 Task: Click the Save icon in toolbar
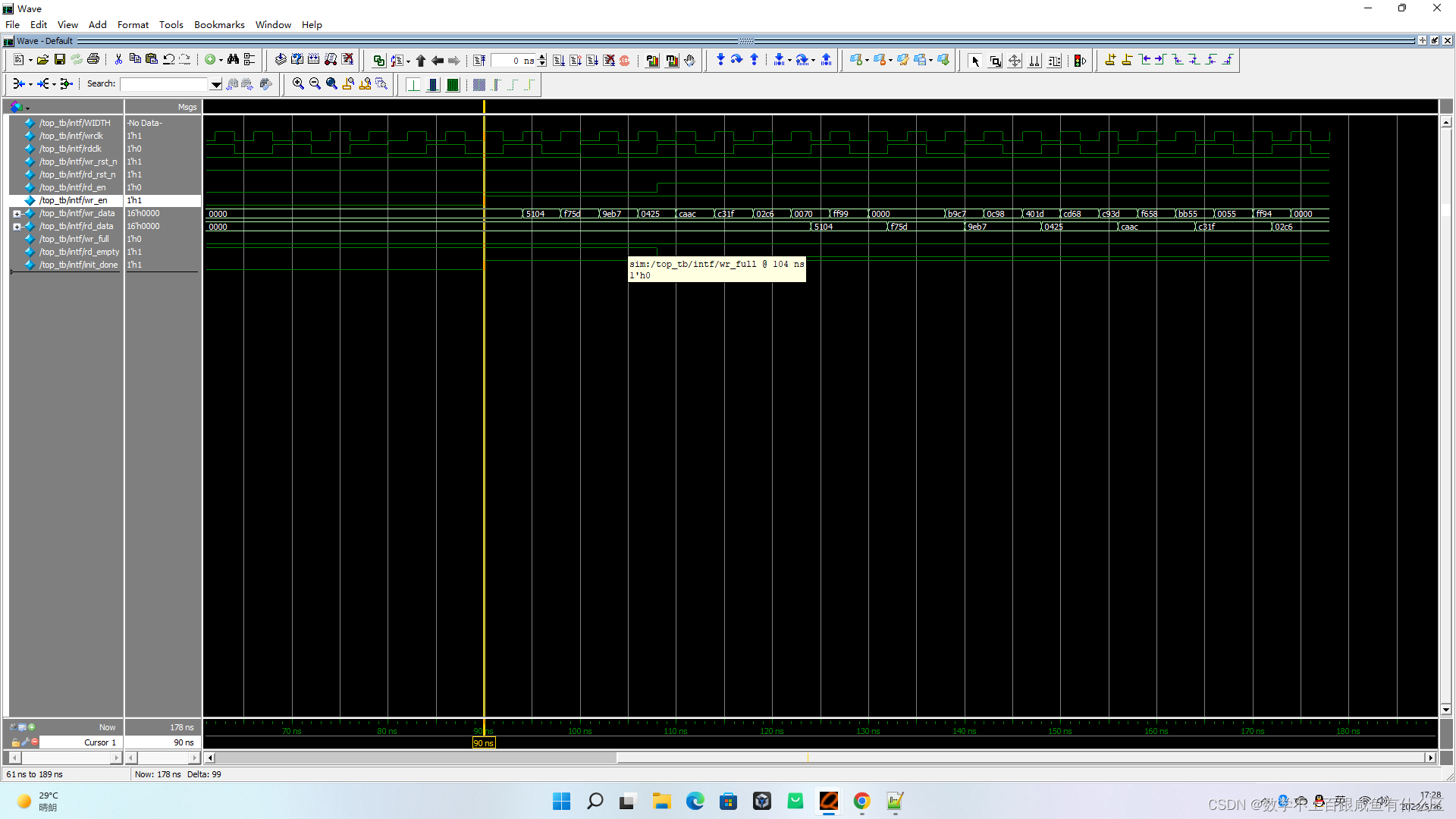[59, 60]
